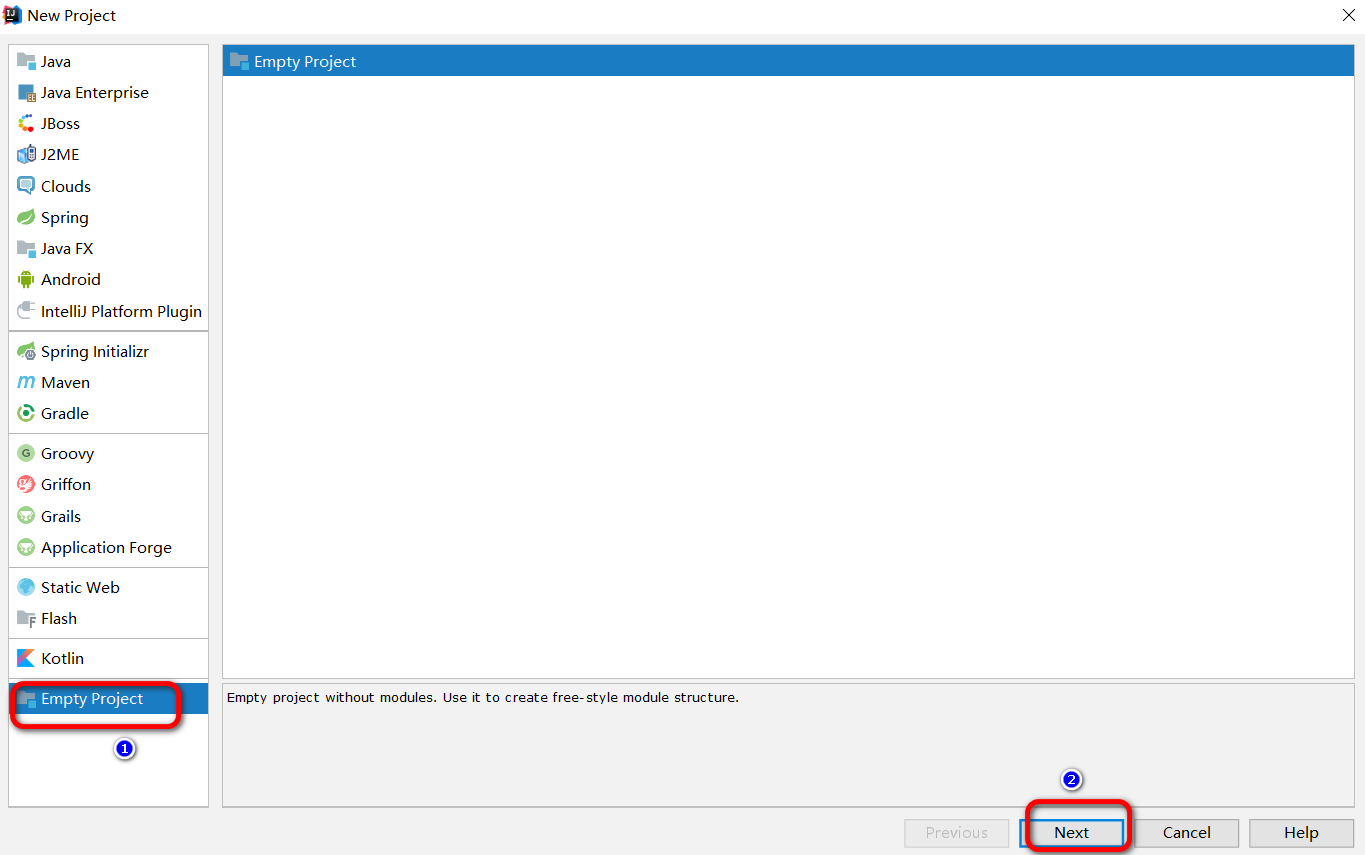Click the Maven 'm' icon
1365x855 pixels.
point(26,382)
